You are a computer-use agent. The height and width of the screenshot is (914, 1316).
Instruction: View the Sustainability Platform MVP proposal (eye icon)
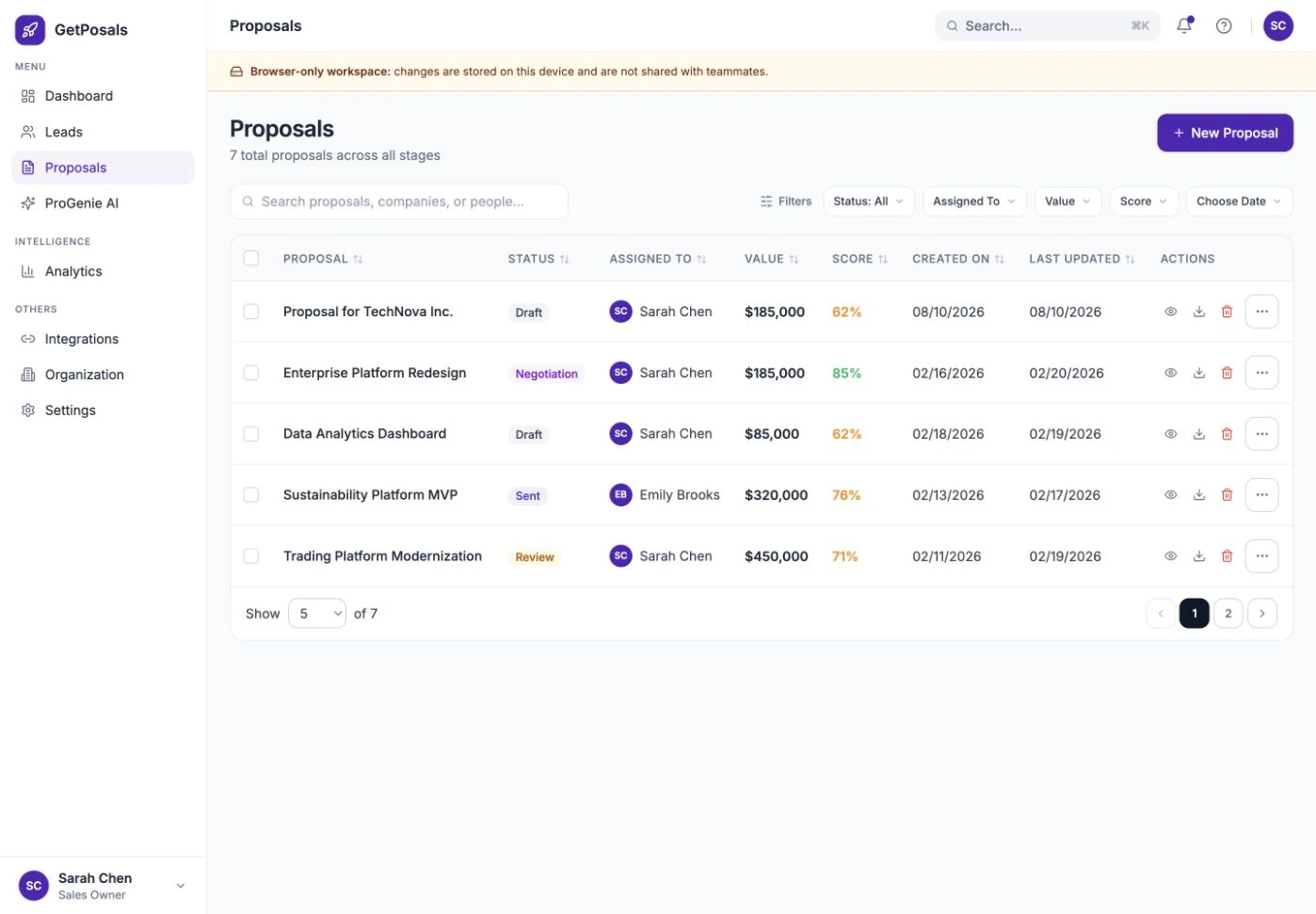click(1171, 495)
